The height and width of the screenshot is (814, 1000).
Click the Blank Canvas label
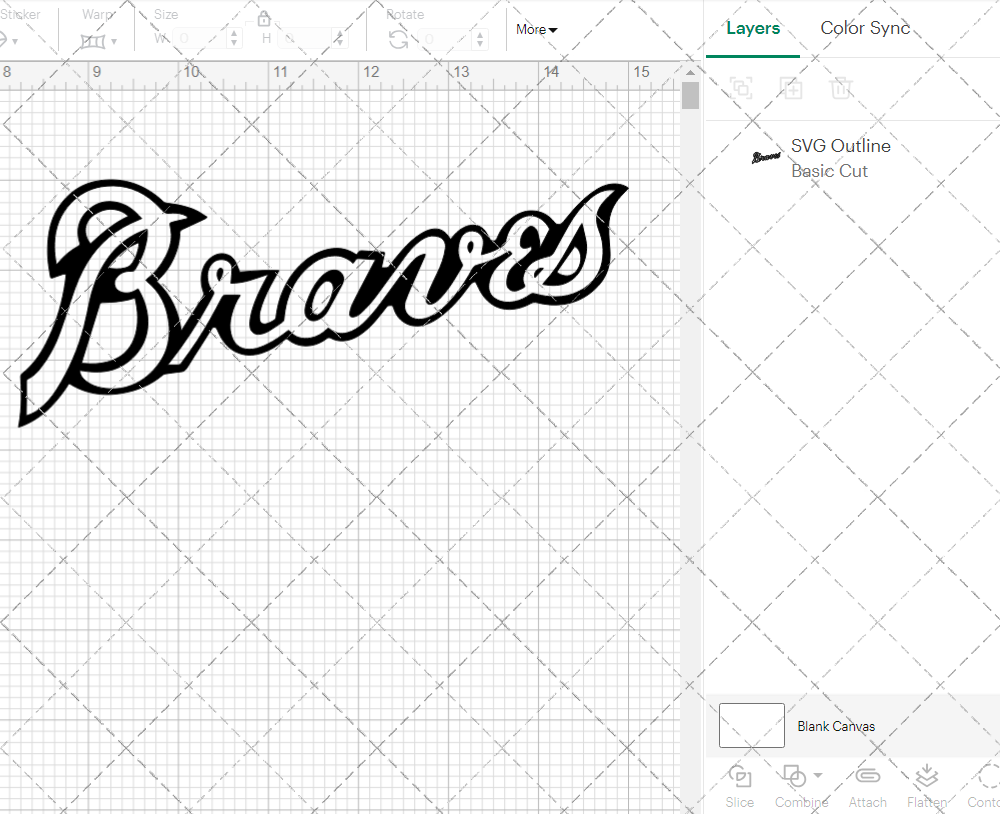point(836,726)
